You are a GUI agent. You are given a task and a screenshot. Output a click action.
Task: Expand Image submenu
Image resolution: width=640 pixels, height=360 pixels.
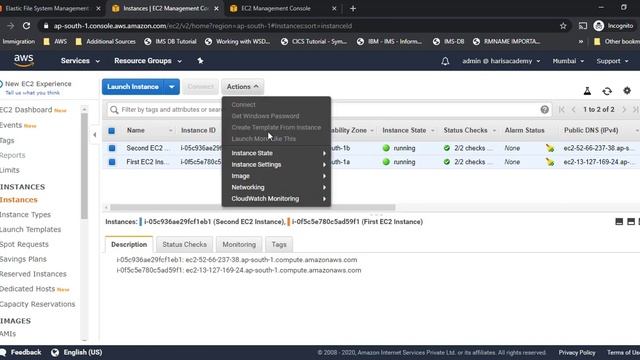point(276,176)
